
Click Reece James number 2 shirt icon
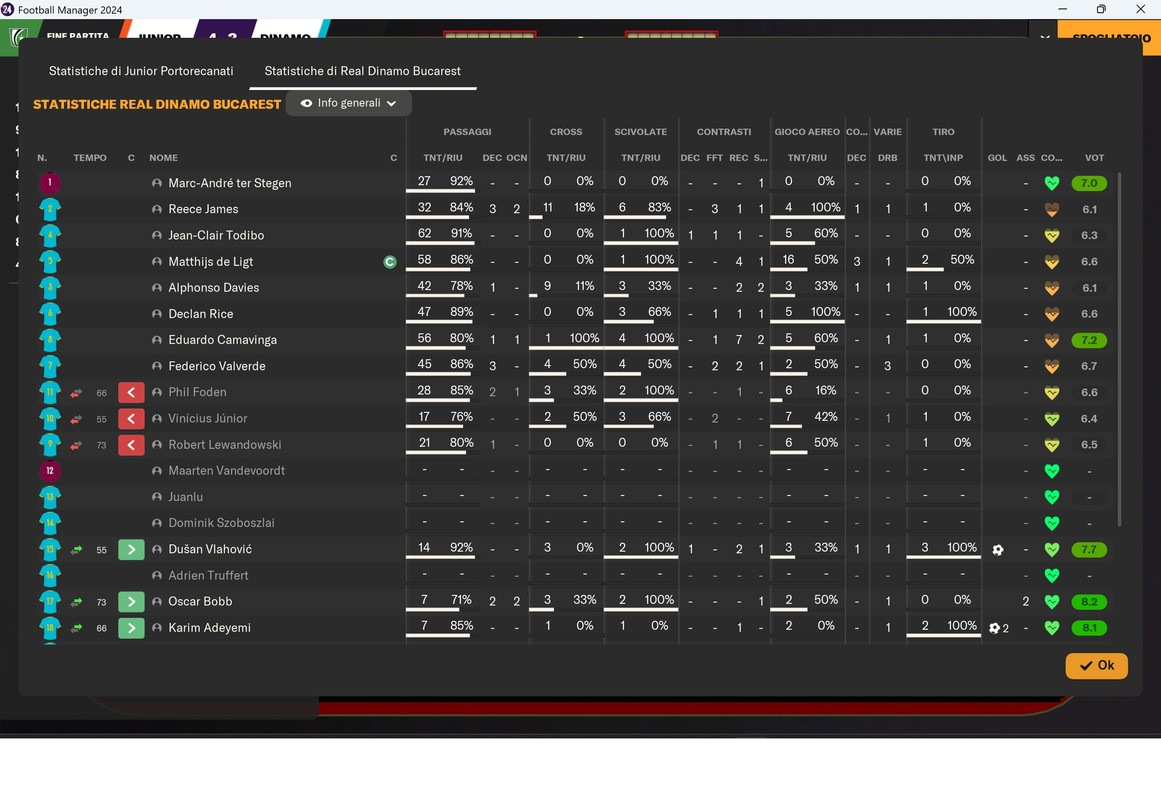pos(50,209)
